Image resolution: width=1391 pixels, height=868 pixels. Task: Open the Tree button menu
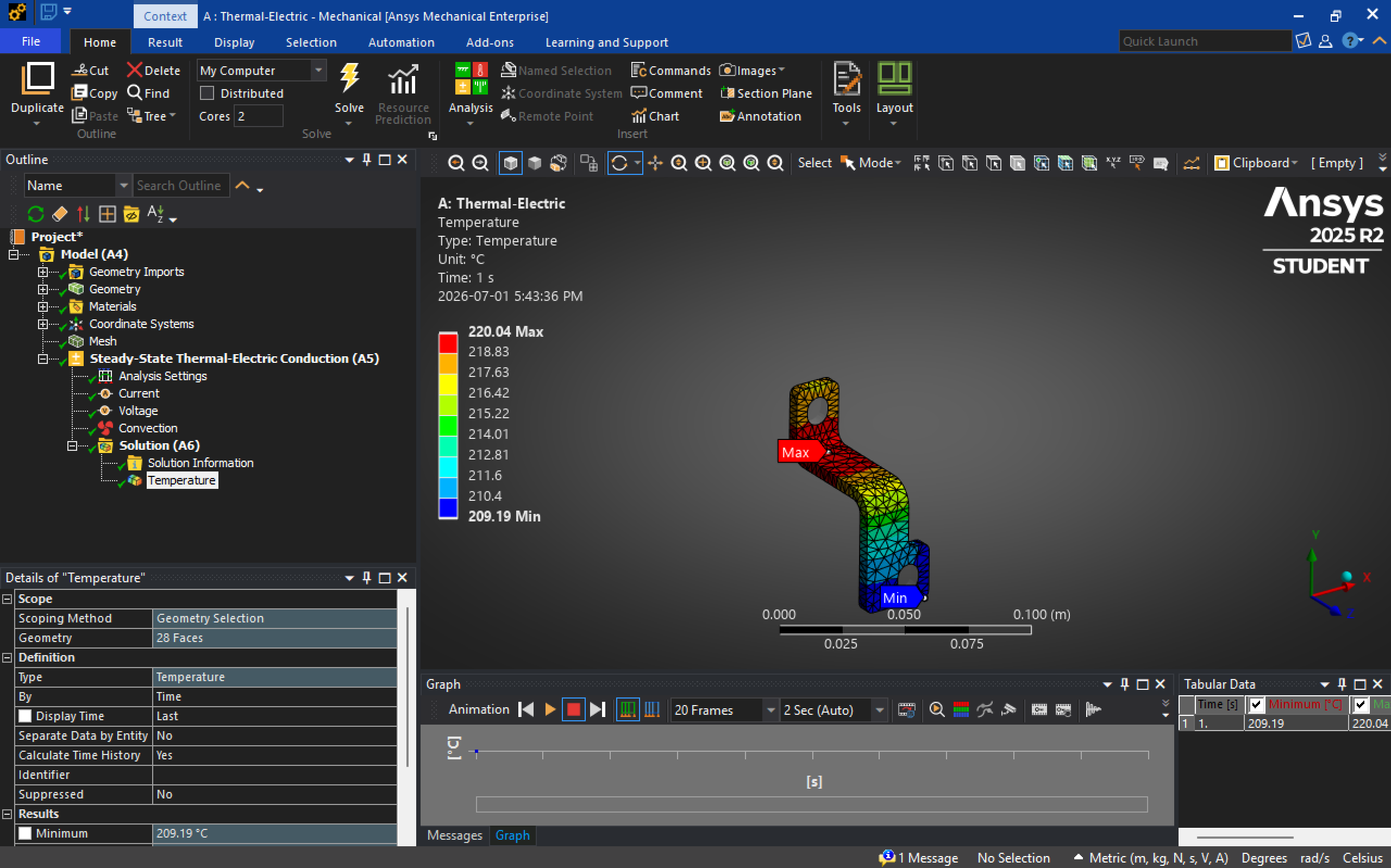151,116
